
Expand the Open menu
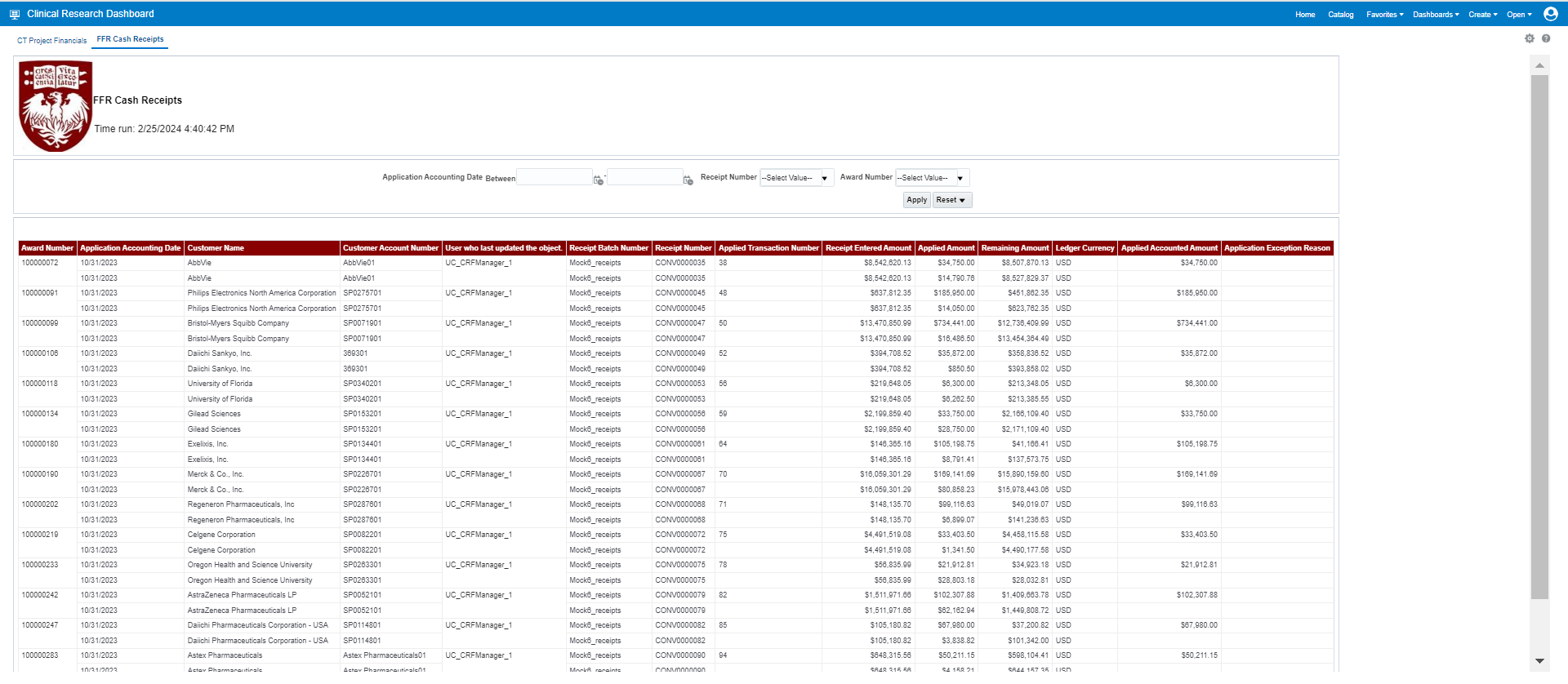point(1519,15)
